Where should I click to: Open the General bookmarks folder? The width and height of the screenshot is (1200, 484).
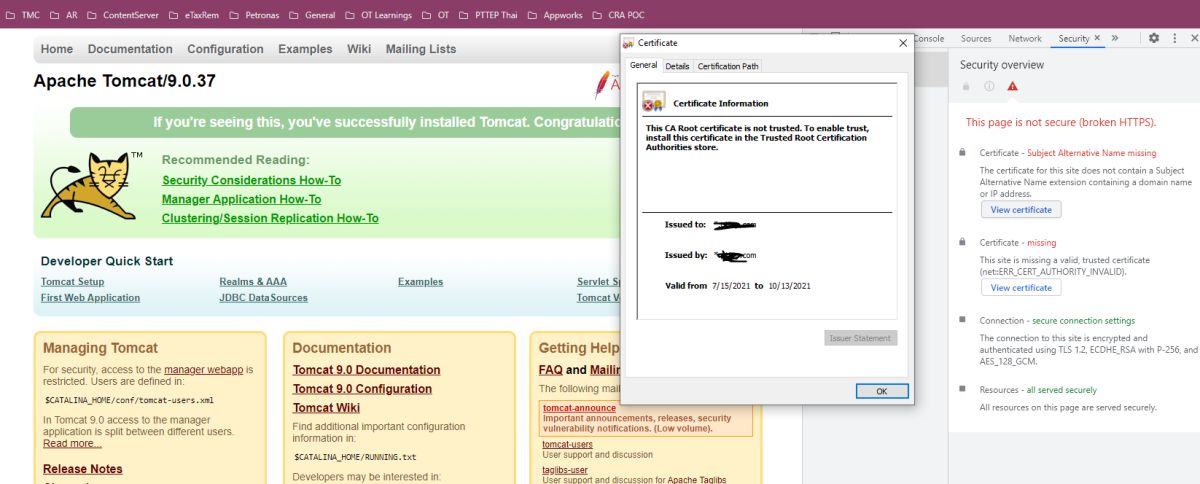tap(313, 15)
